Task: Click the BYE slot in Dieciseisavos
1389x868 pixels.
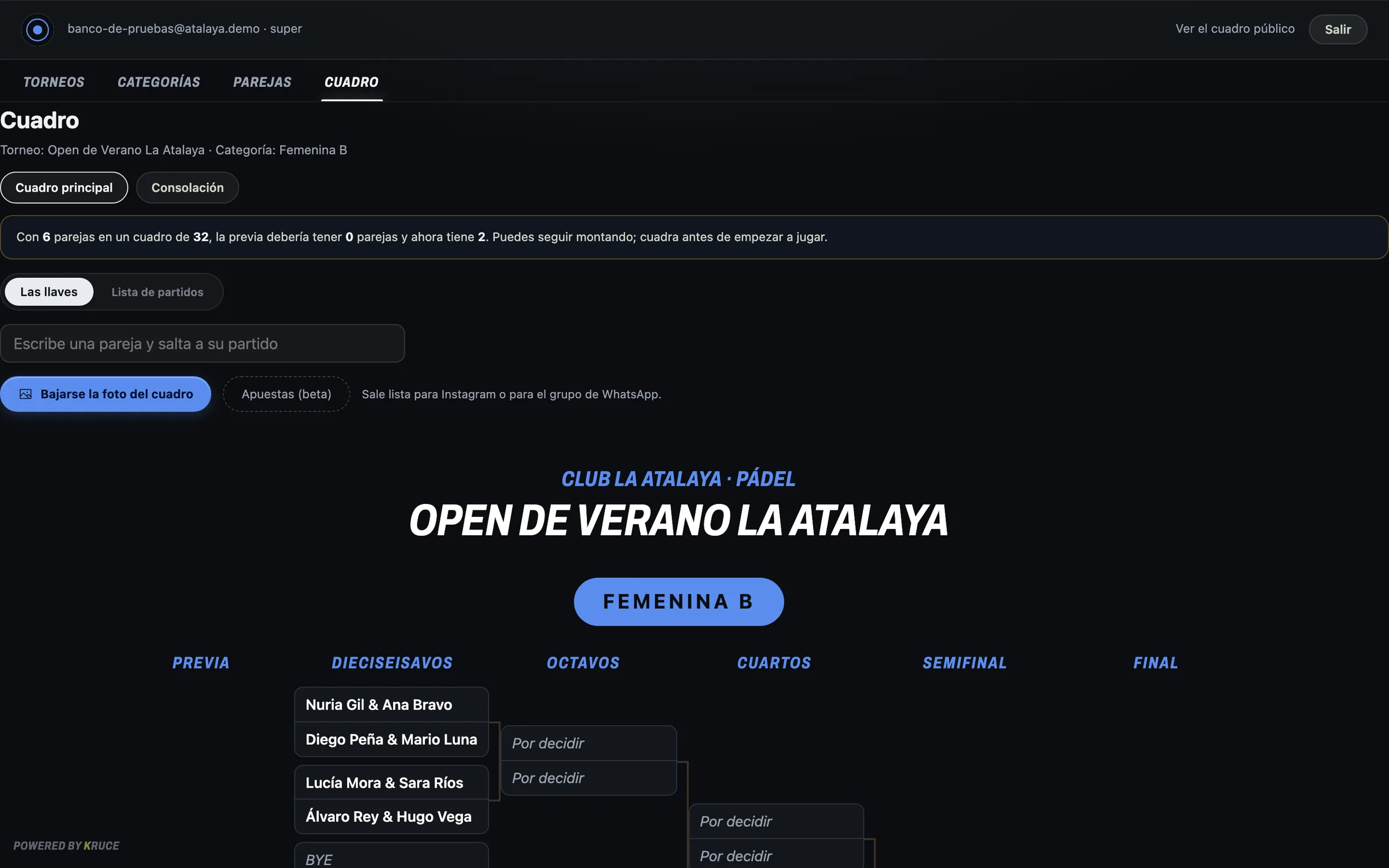Action: point(391,857)
